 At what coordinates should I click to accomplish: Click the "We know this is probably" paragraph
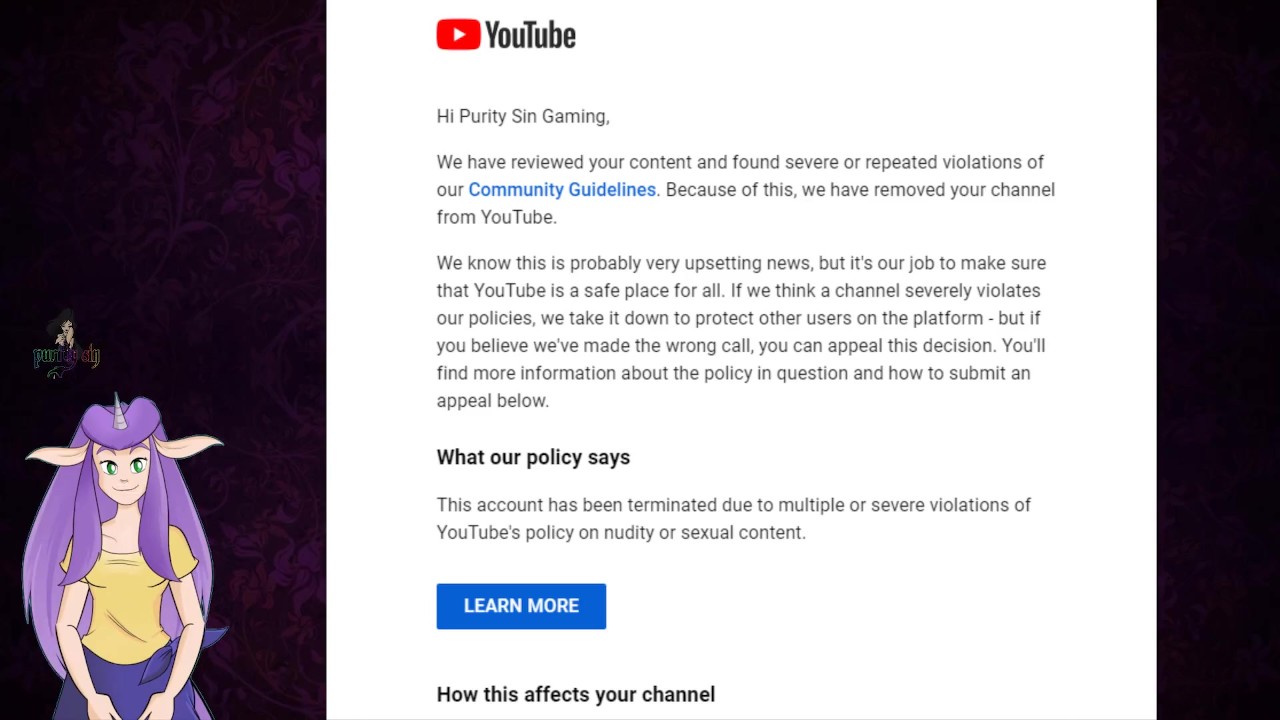coord(741,332)
